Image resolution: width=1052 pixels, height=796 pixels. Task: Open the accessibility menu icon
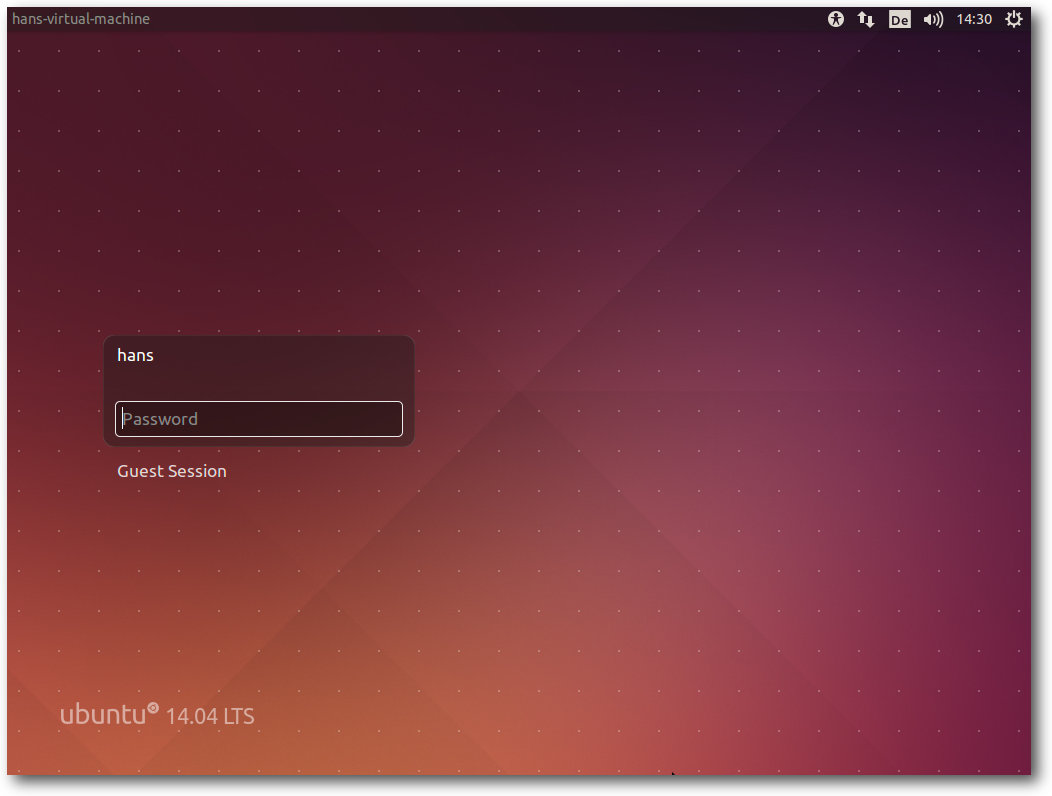[835, 19]
